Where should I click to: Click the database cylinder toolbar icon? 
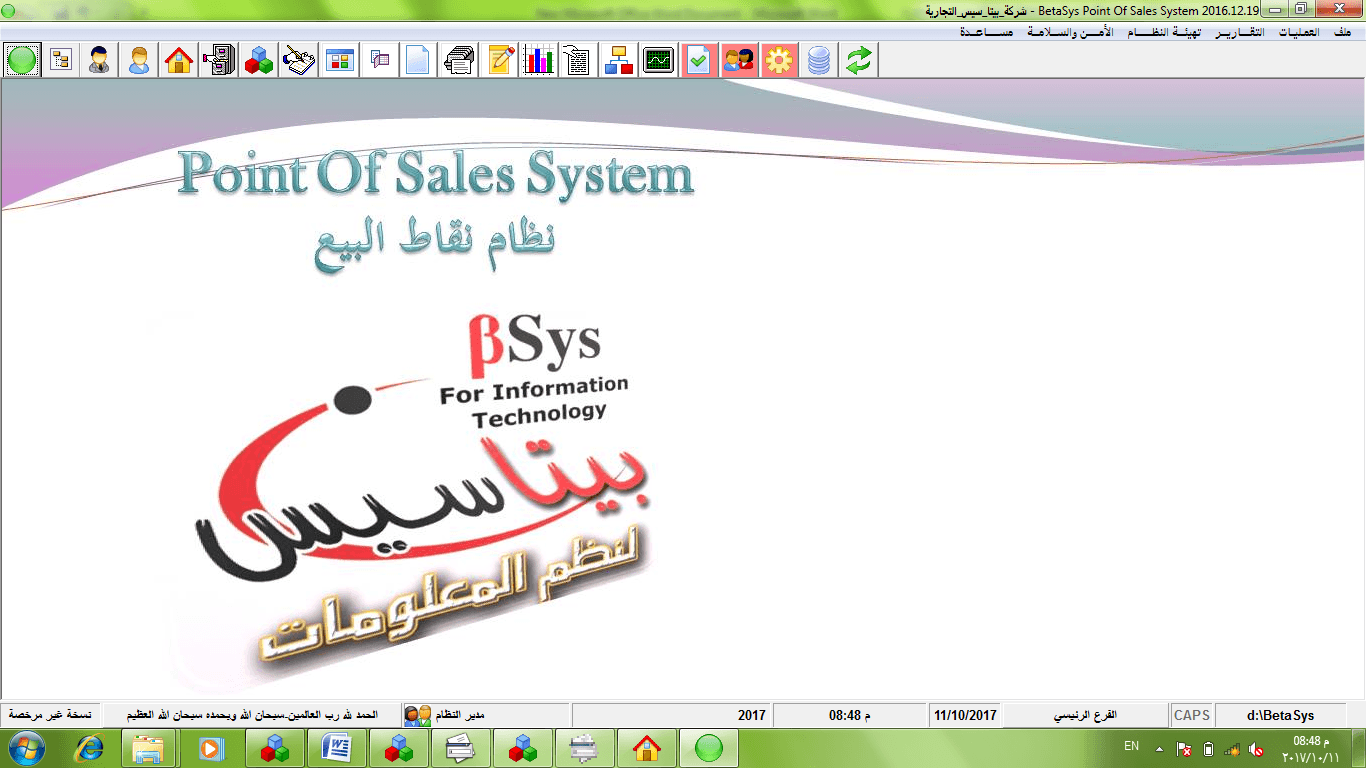[819, 60]
